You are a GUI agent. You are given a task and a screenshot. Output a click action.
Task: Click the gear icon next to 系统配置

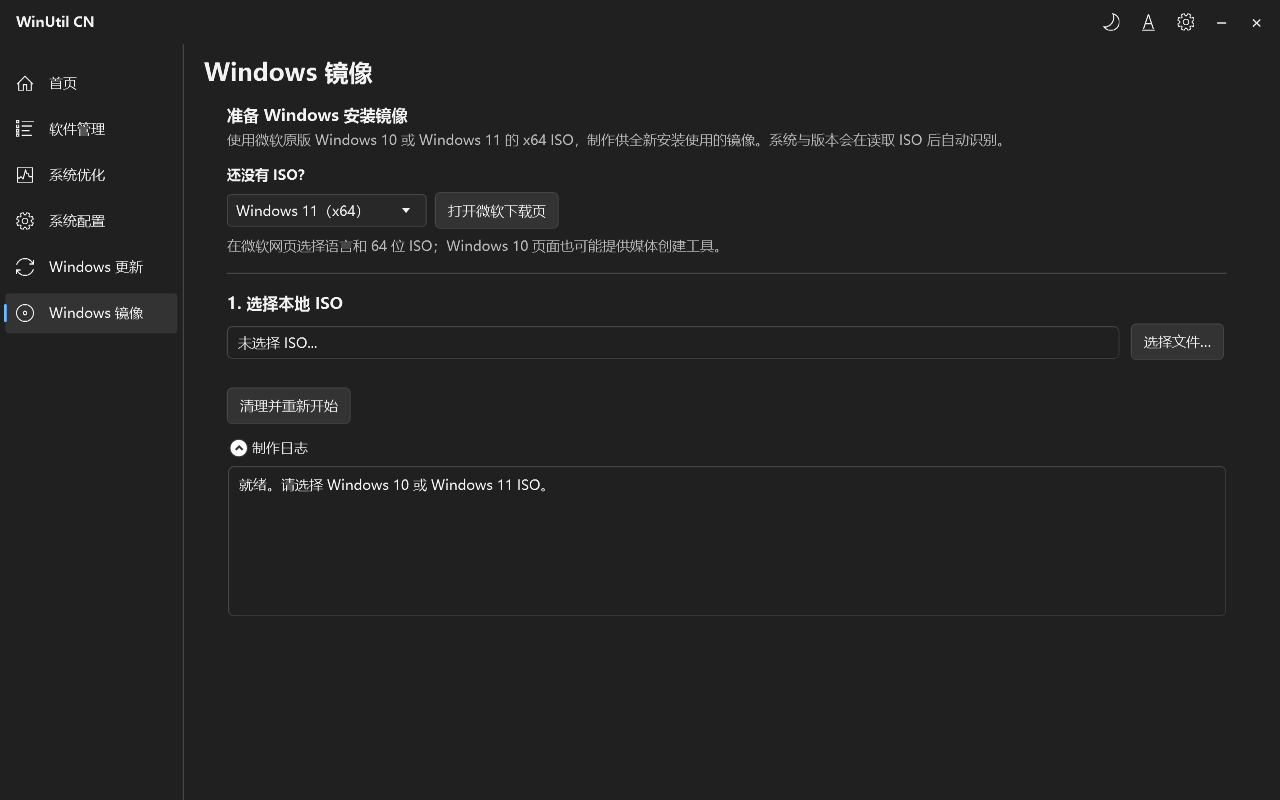(x=25, y=221)
